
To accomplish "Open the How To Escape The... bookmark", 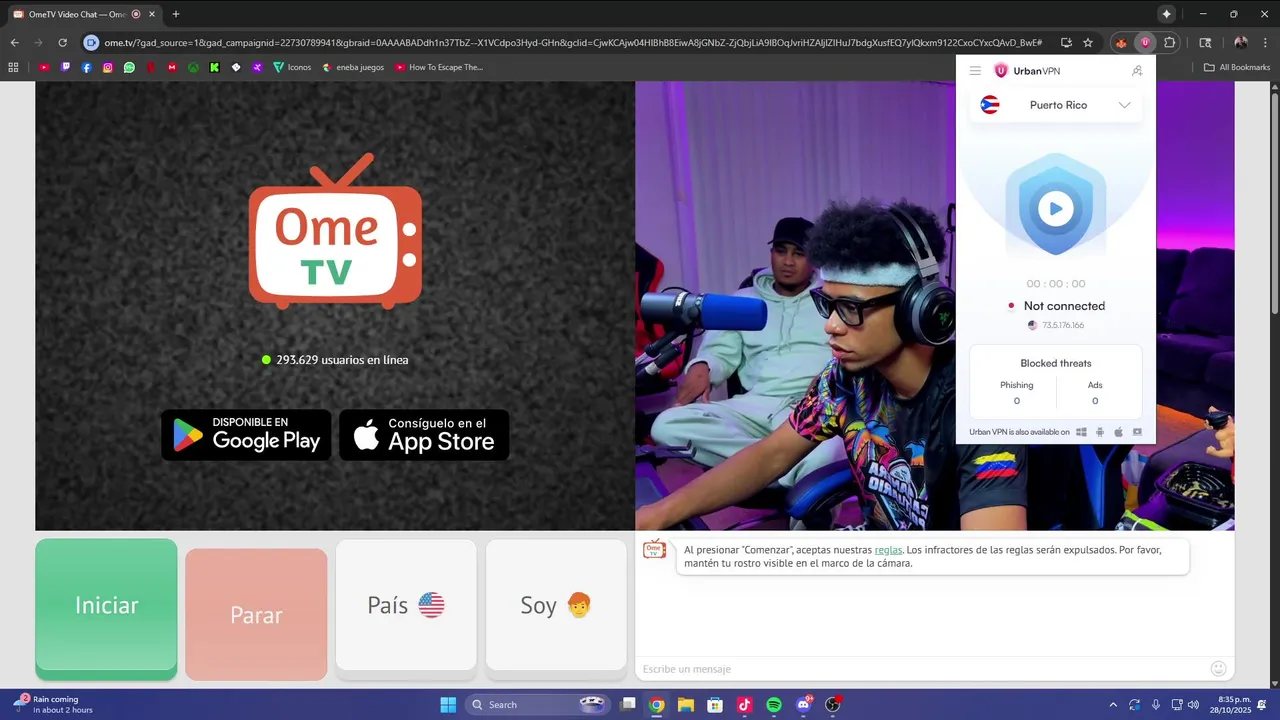I will (x=439, y=67).
